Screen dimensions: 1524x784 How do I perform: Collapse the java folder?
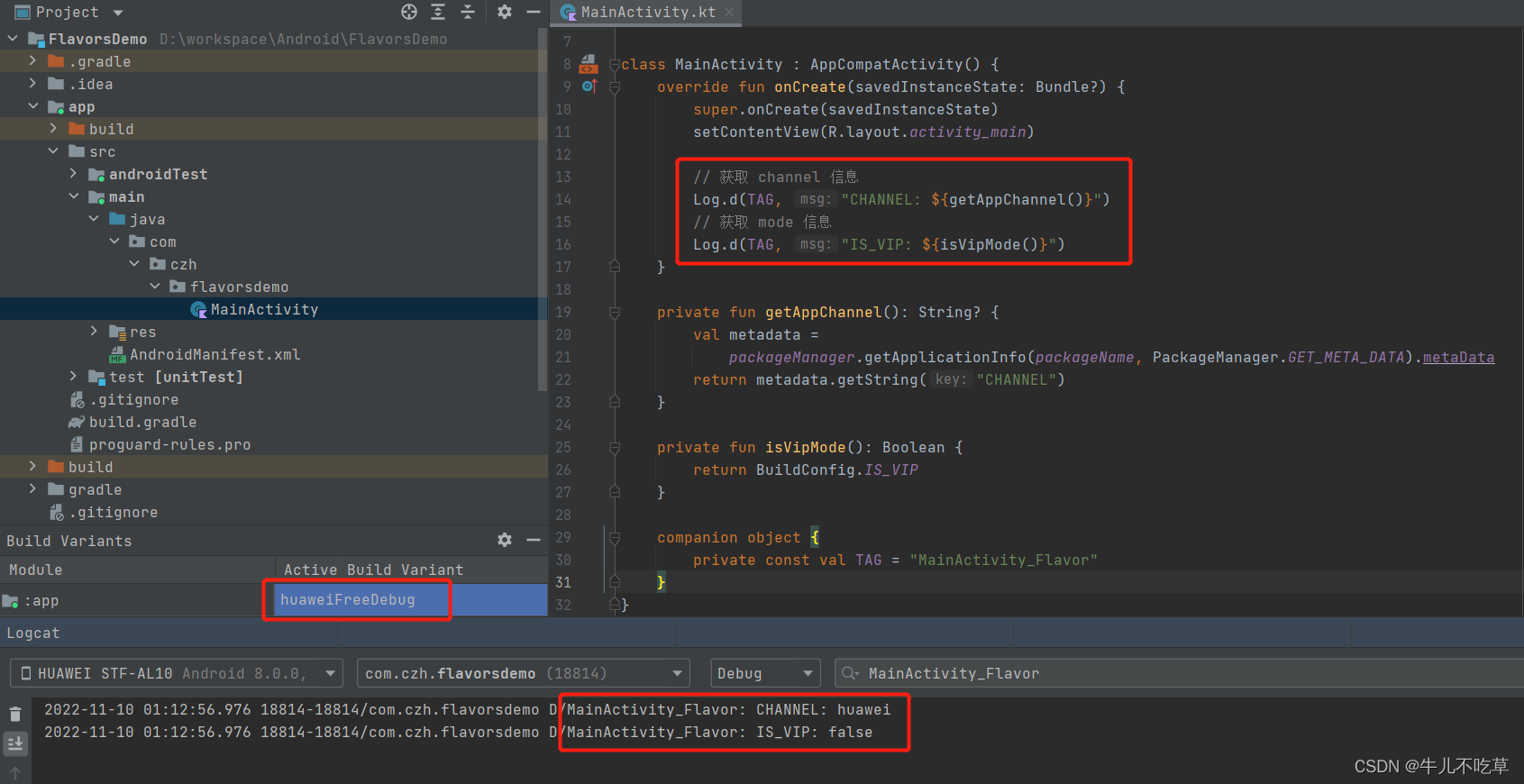pos(95,219)
